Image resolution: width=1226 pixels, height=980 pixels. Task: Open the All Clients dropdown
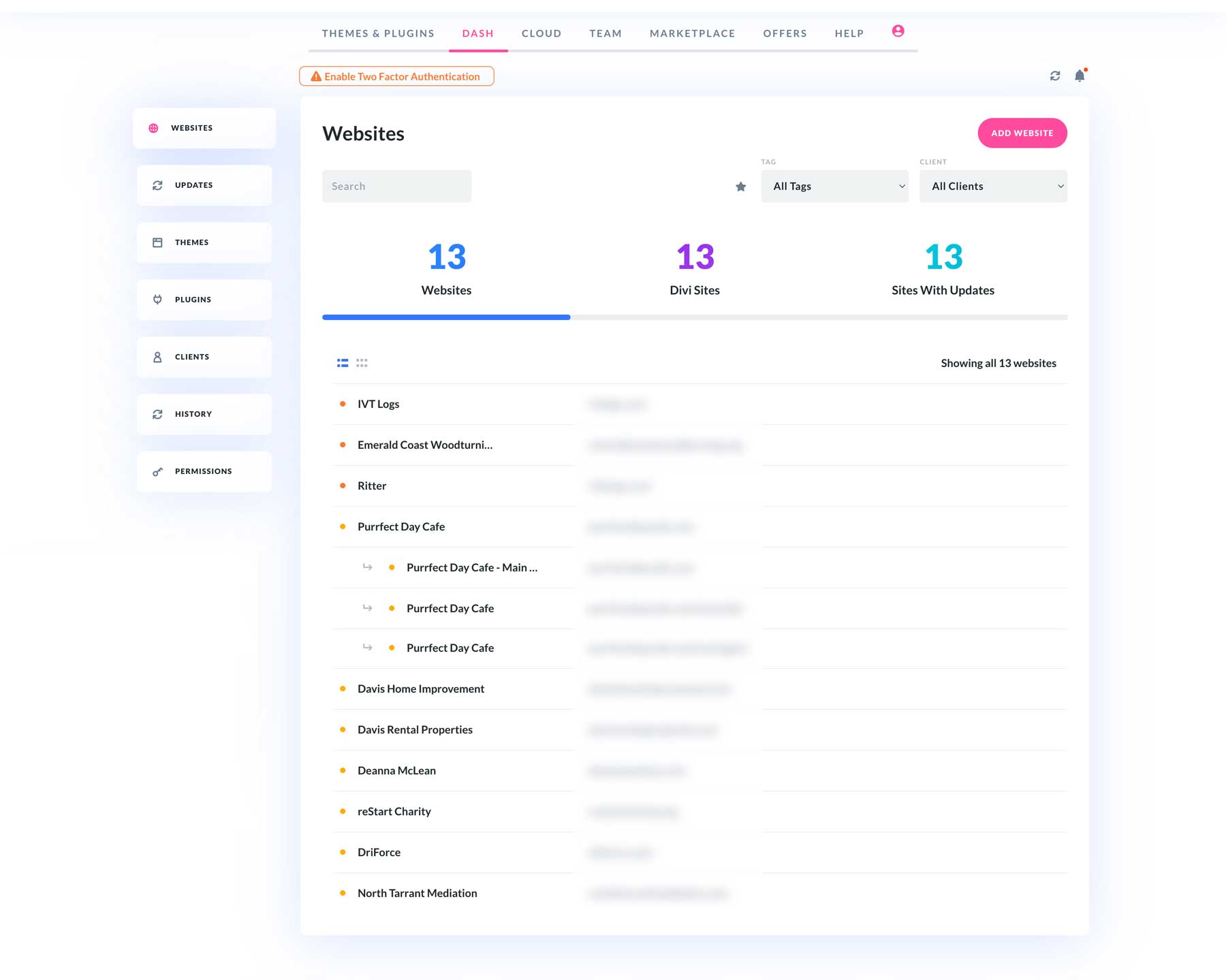click(993, 186)
